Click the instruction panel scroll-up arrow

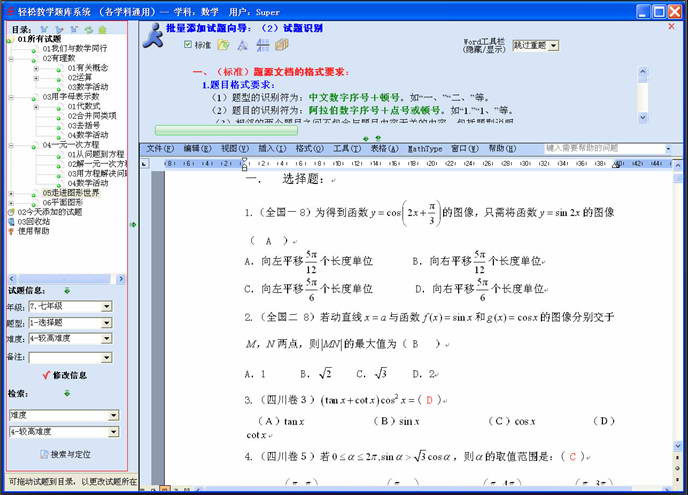(643, 72)
